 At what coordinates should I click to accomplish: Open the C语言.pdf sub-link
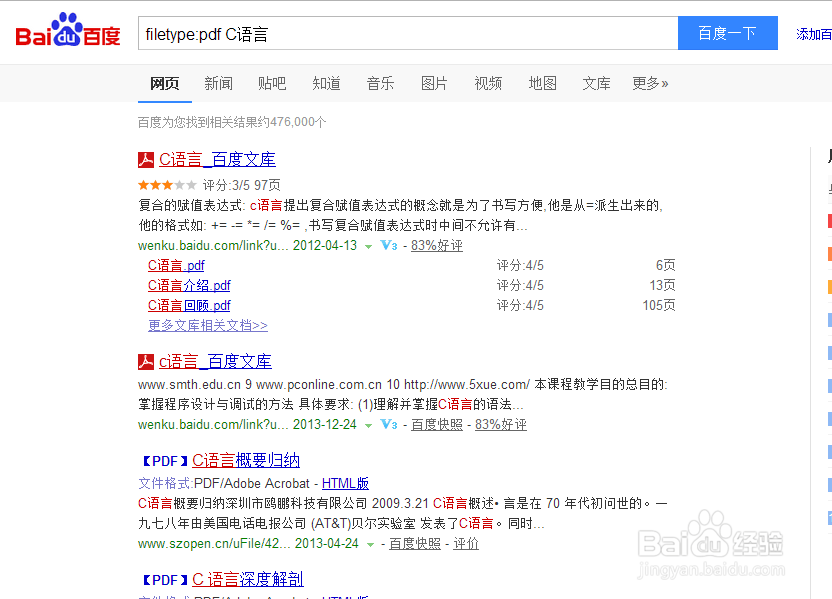coord(176,265)
